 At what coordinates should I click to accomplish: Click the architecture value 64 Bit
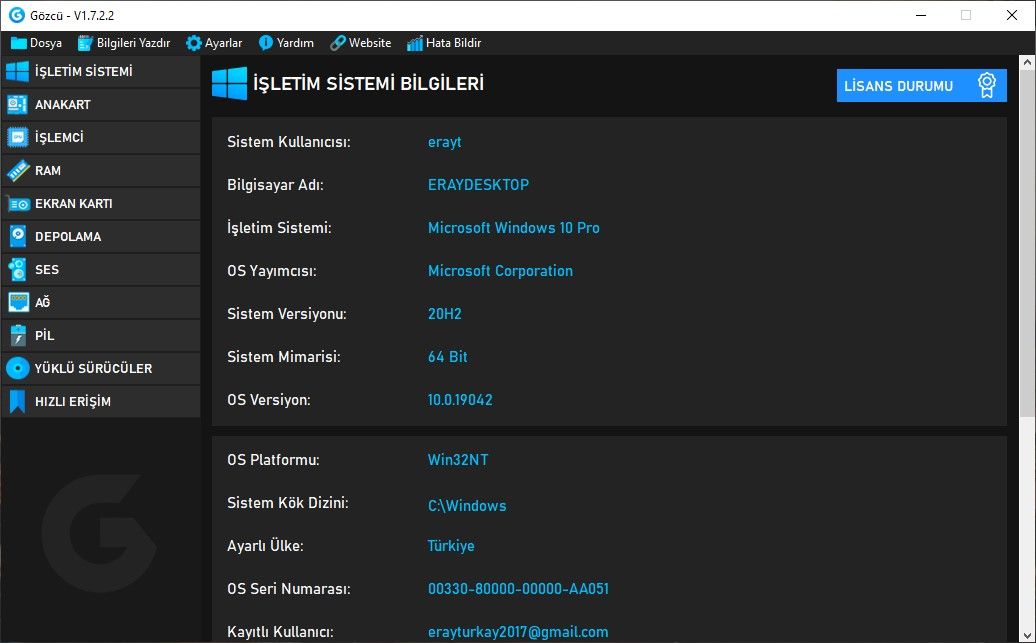coord(447,357)
